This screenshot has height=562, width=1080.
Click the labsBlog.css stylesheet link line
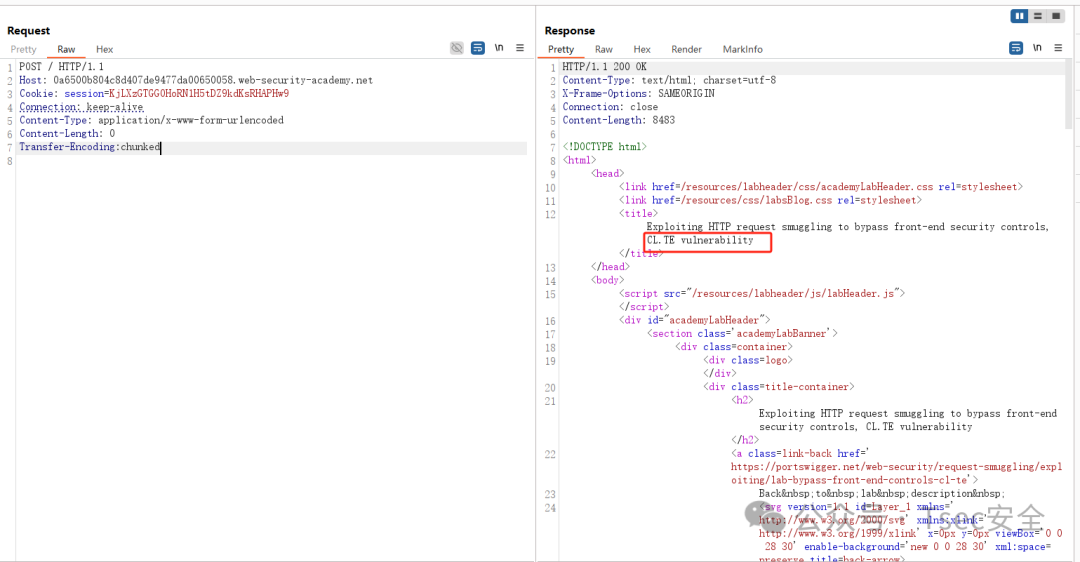[x=770, y=200]
